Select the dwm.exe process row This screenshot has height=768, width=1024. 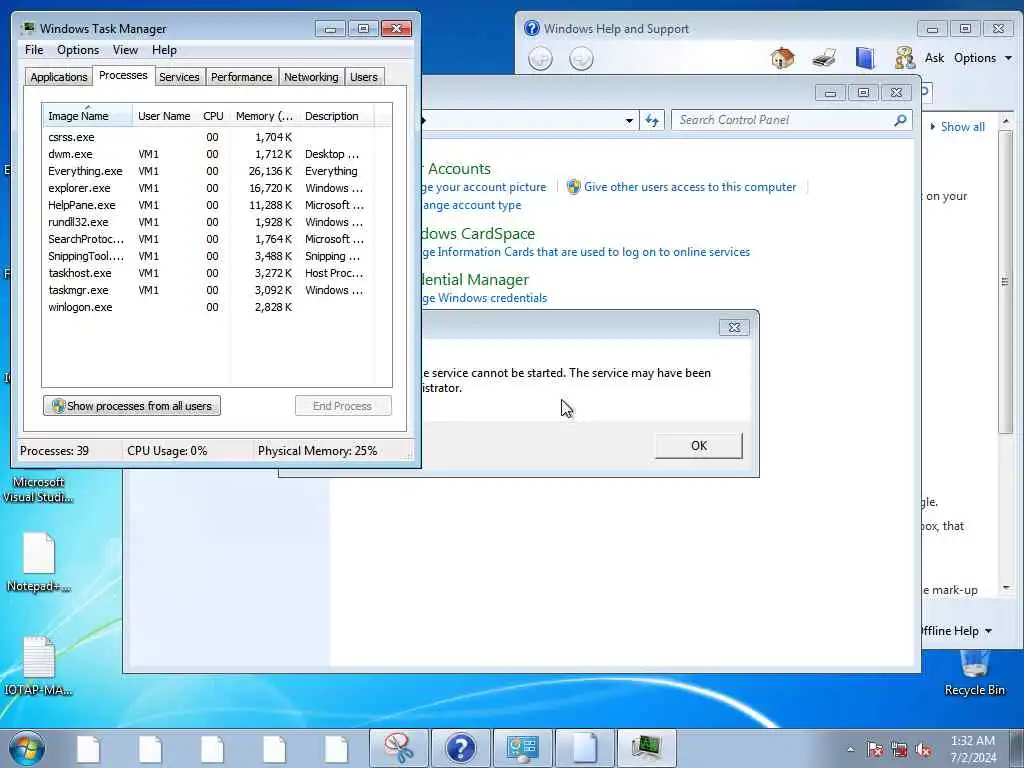(x=208, y=154)
